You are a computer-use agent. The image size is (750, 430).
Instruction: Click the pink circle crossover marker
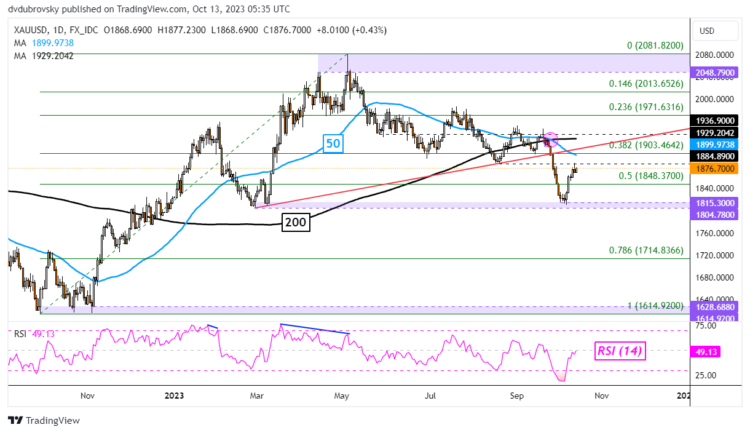pyautogui.click(x=549, y=137)
